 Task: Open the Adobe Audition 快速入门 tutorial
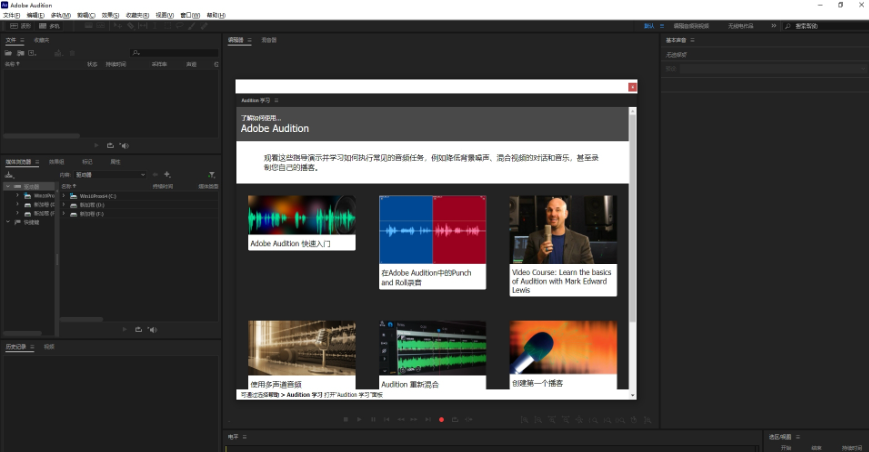tap(301, 222)
